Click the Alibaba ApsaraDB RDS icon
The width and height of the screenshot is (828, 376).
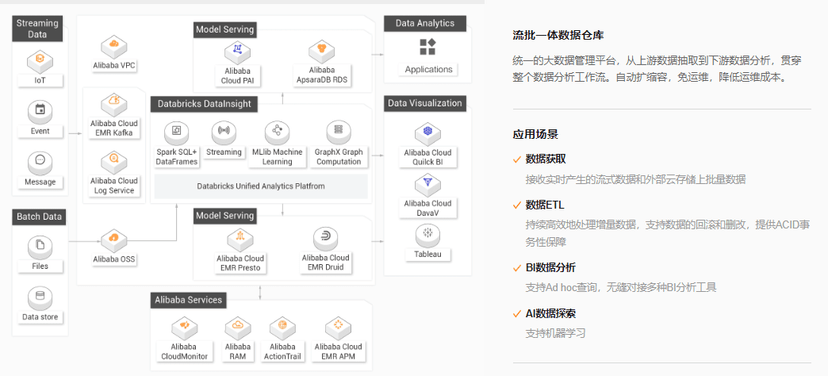pyautogui.click(x=322, y=52)
